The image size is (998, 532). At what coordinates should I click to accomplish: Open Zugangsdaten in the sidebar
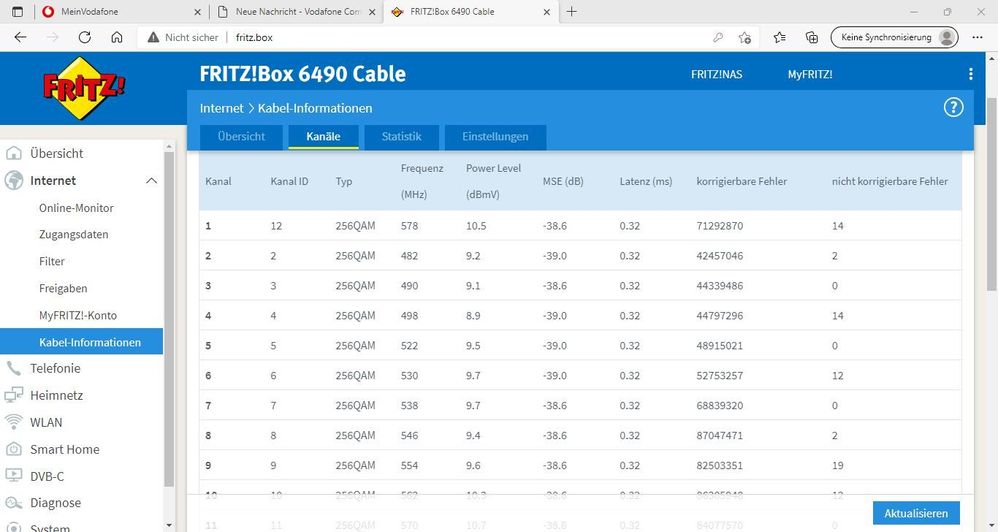coord(74,235)
